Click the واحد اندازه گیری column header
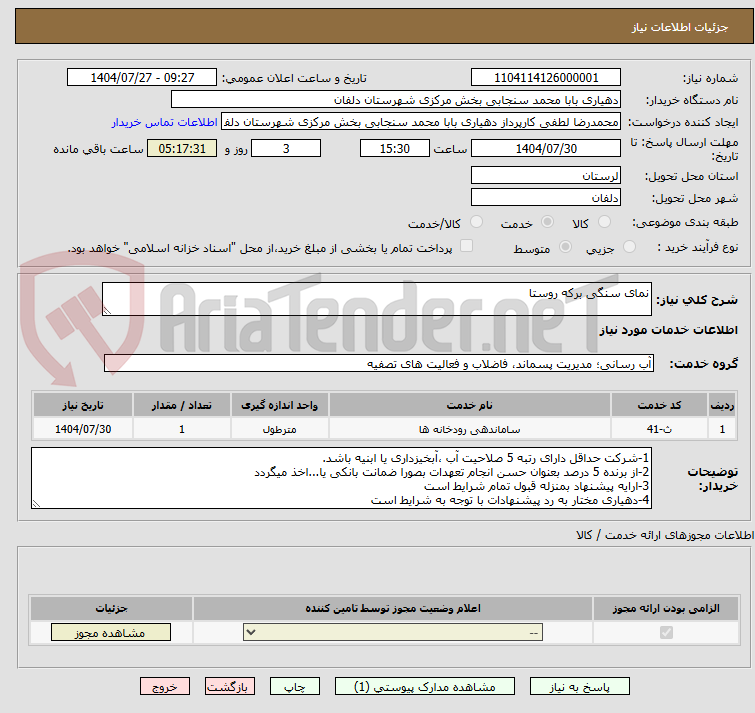Image resolution: width=755 pixels, height=713 pixels. coord(280,405)
